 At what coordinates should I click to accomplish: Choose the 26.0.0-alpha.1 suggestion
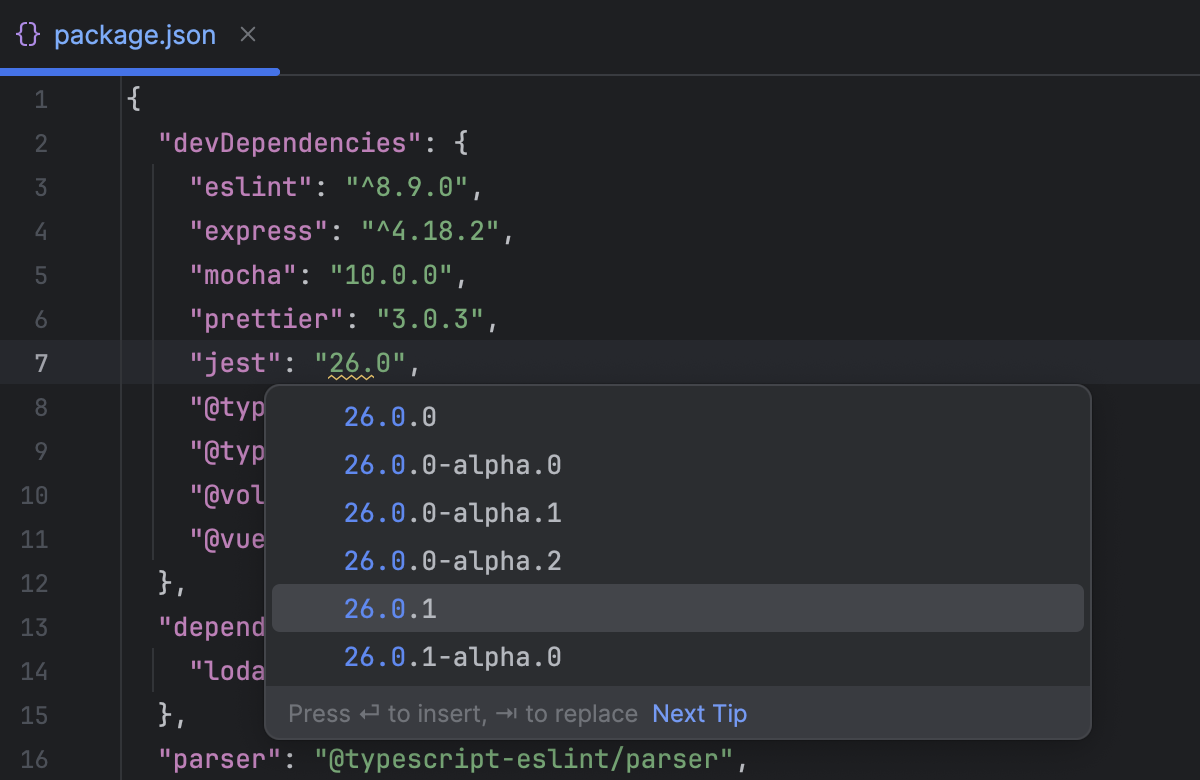(x=452, y=512)
